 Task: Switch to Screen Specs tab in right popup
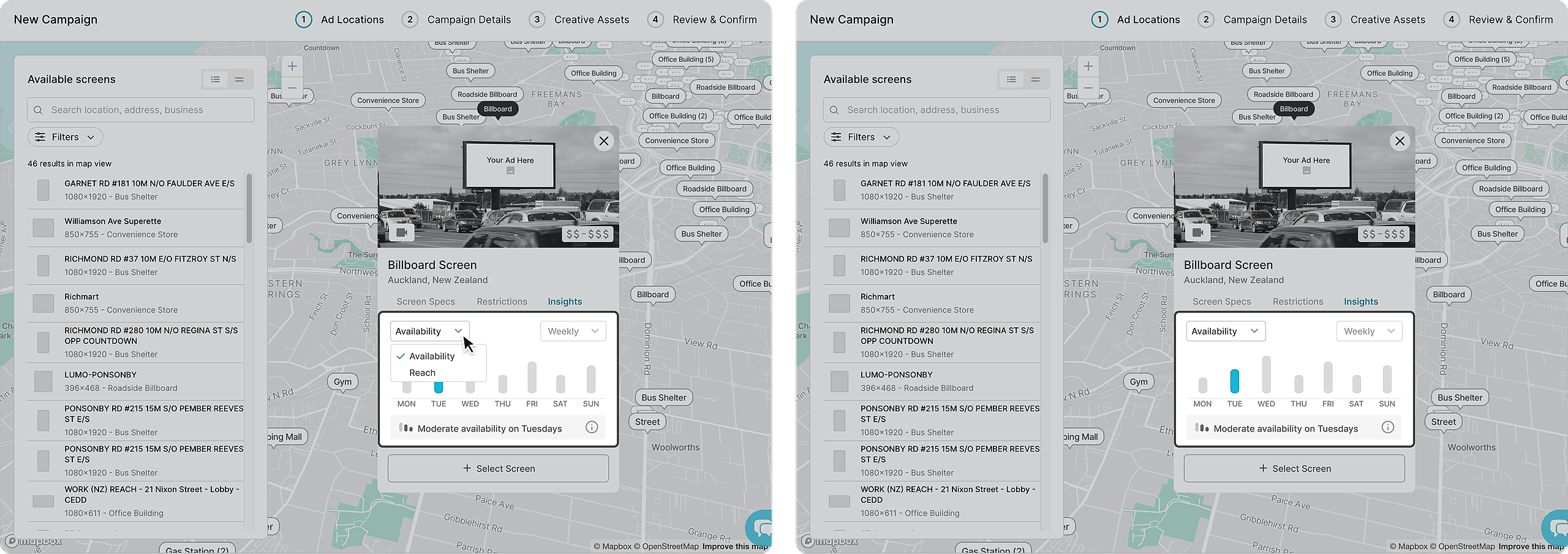1222,302
